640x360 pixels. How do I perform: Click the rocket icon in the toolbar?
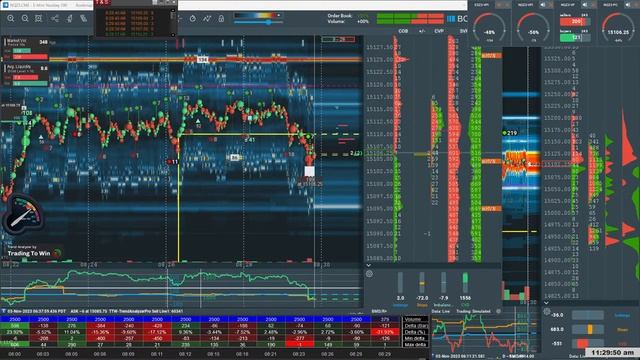point(70,18)
